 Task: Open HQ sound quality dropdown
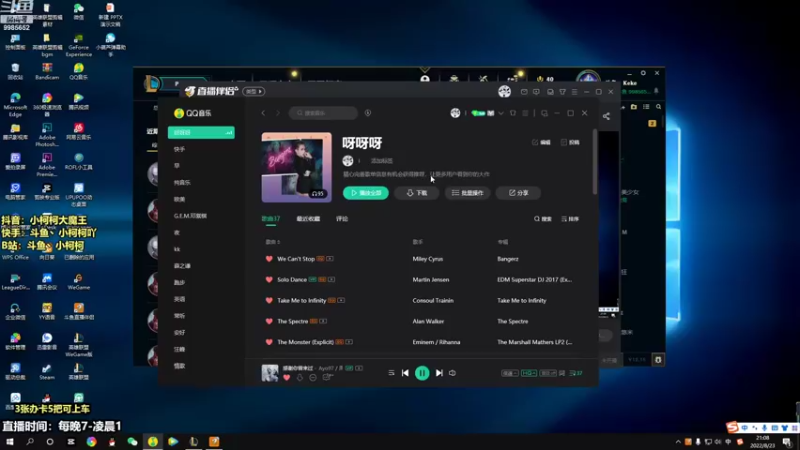click(529, 373)
